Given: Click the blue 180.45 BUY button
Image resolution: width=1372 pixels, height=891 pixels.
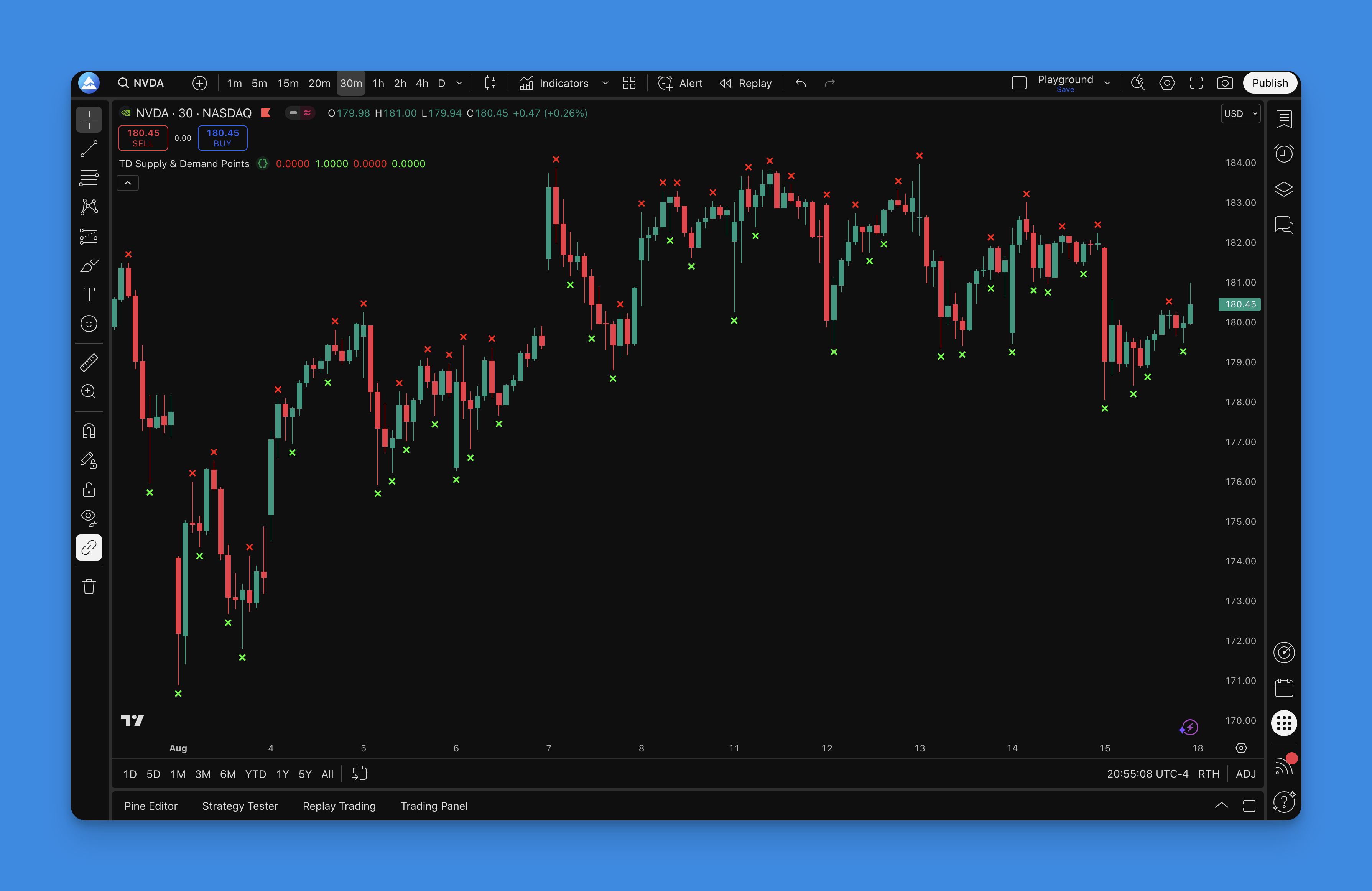Looking at the screenshot, I should [222, 138].
